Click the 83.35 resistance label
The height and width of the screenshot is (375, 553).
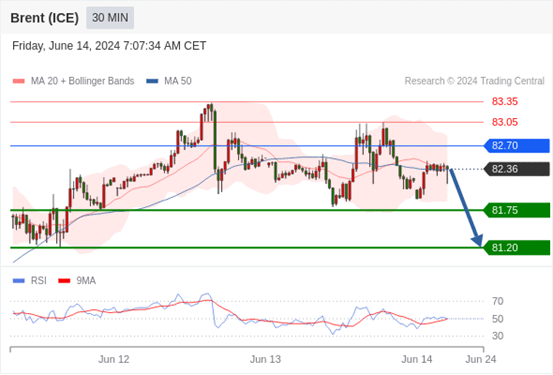point(505,102)
